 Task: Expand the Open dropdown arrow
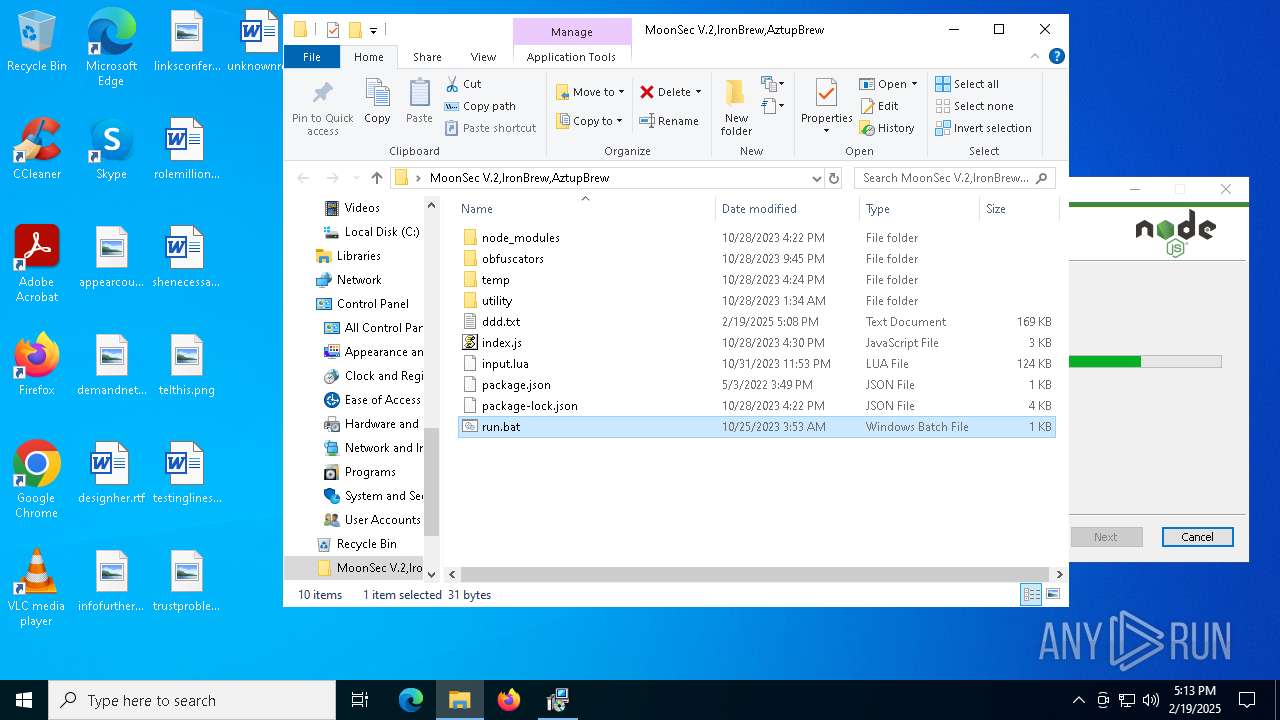tap(914, 84)
